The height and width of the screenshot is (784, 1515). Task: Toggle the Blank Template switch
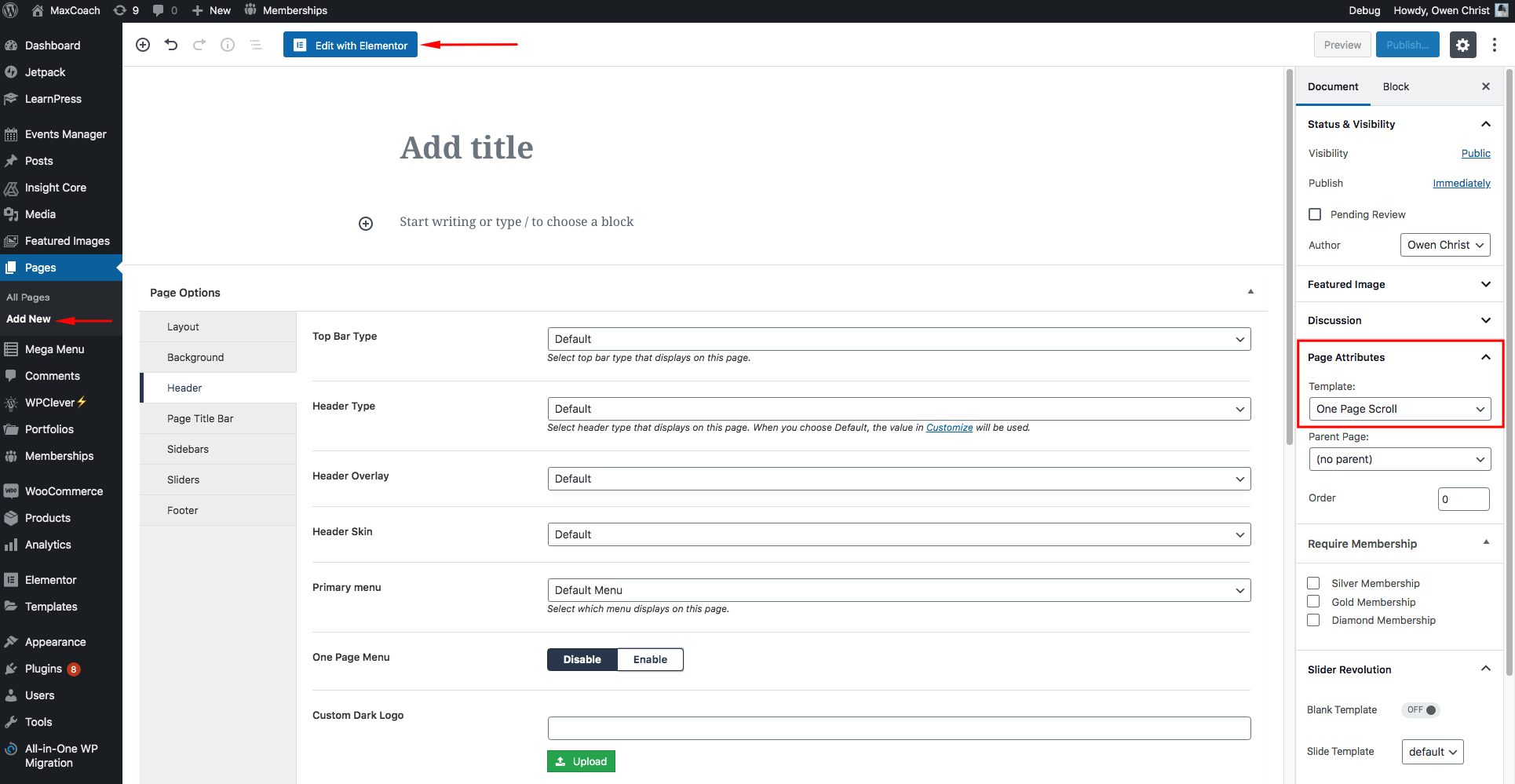point(1421,710)
